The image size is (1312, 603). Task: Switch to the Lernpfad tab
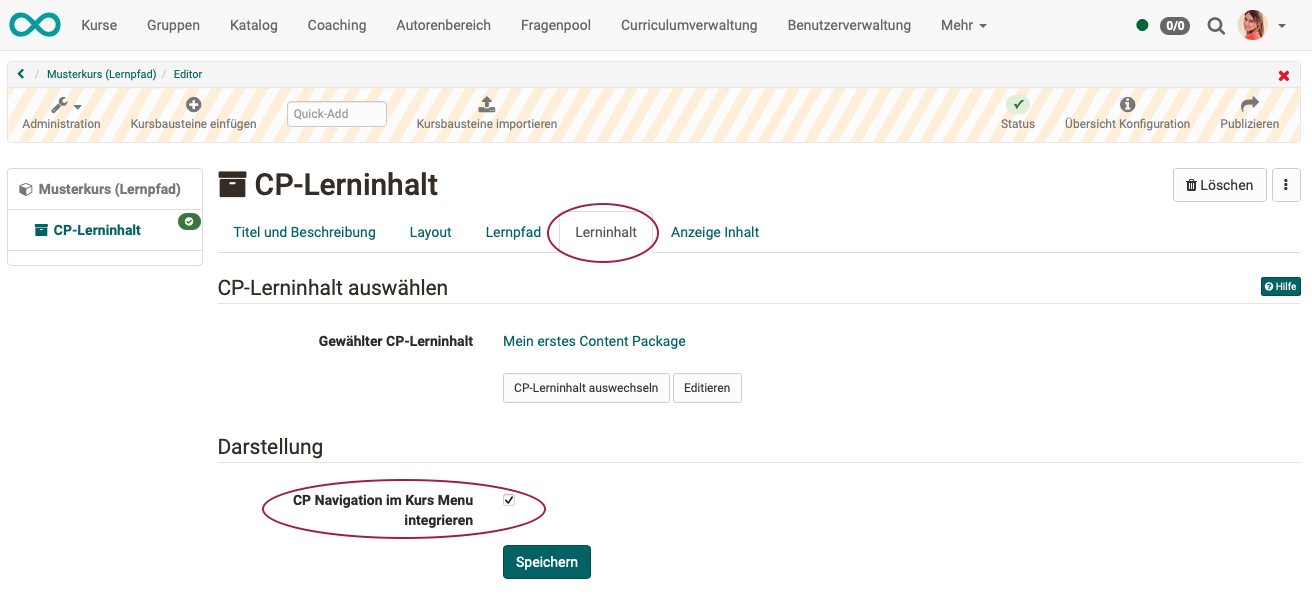513,232
